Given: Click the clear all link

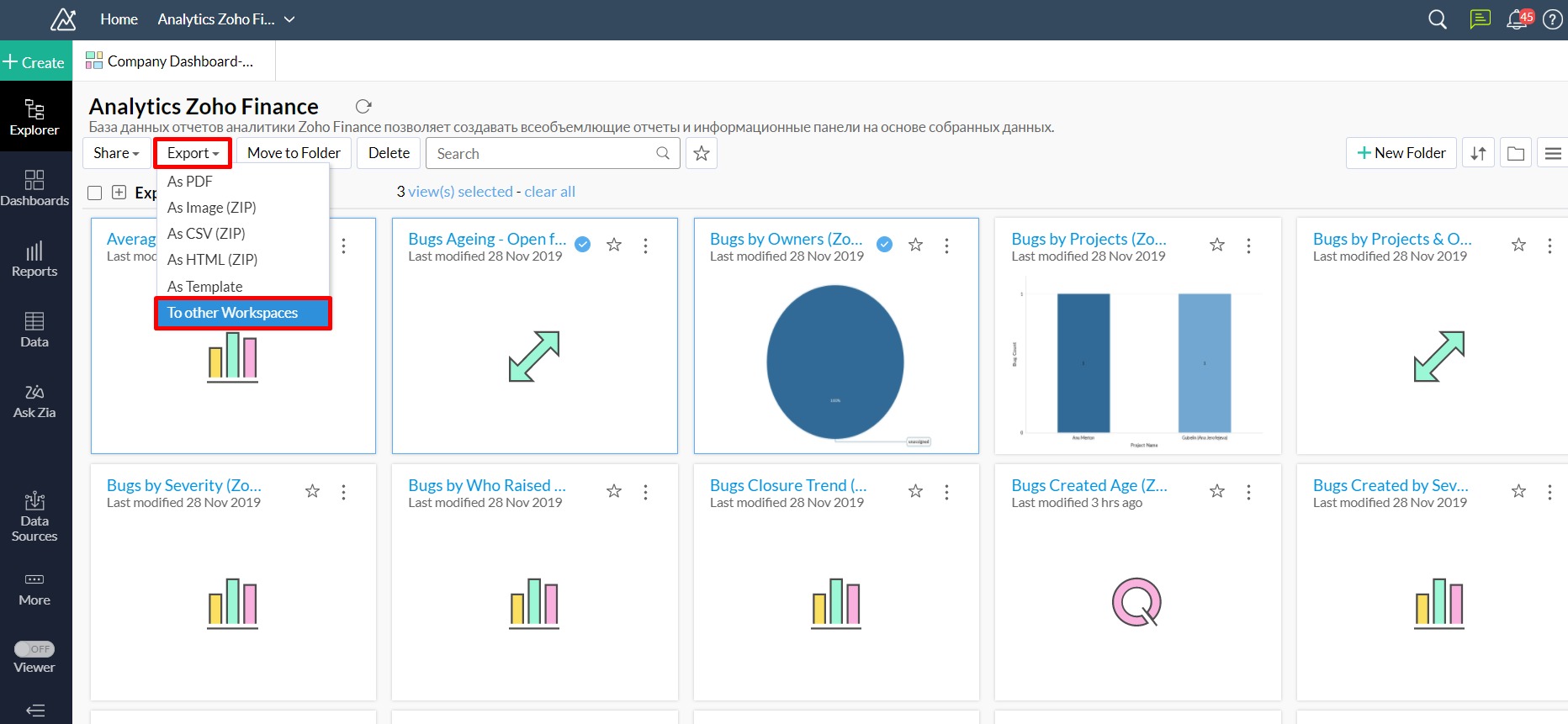Looking at the screenshot, I should pos(549,192).
